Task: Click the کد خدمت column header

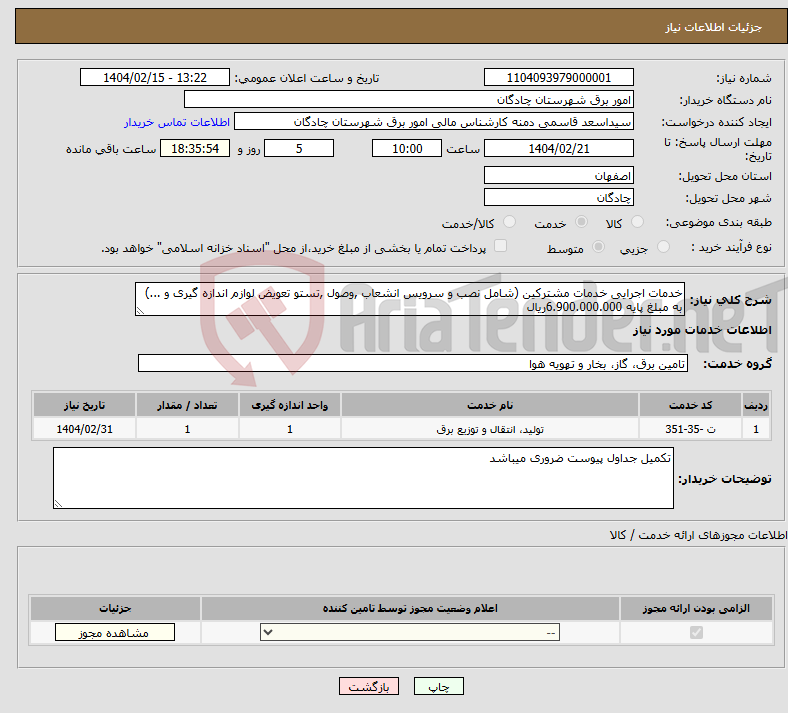Action: (x=691, y=405)
